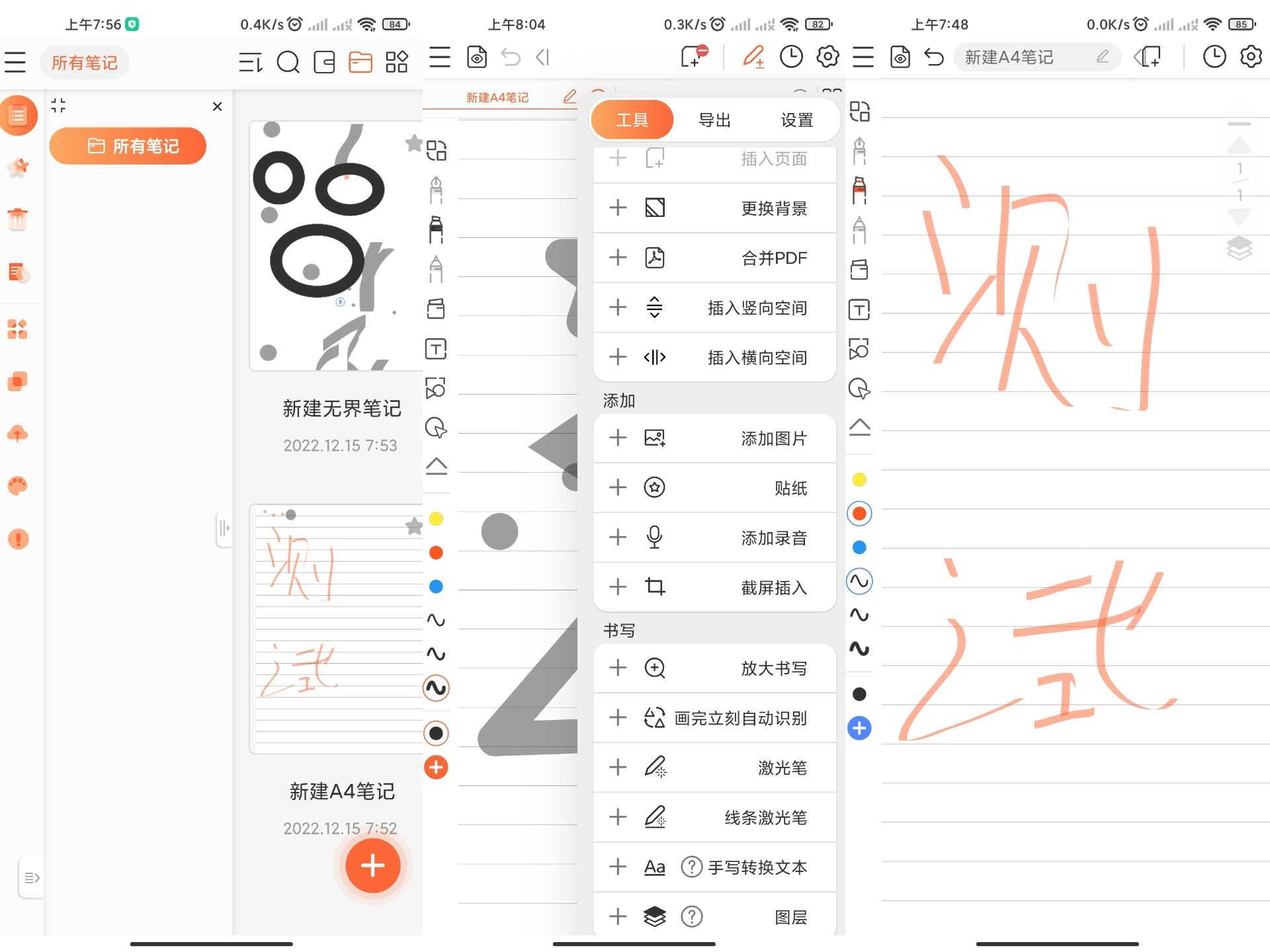Select marker pen tool in right screen
This screenshot has width=1270, height=952.
[x=859, y=190]
